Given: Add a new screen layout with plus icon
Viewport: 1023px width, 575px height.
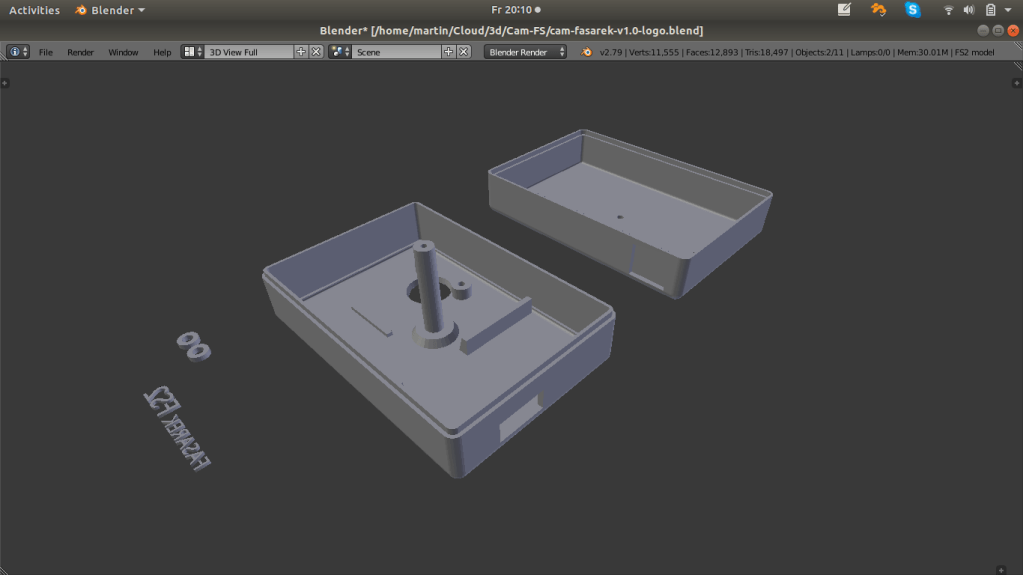Looking at the screenshot, I should click(x=301, y=52).
